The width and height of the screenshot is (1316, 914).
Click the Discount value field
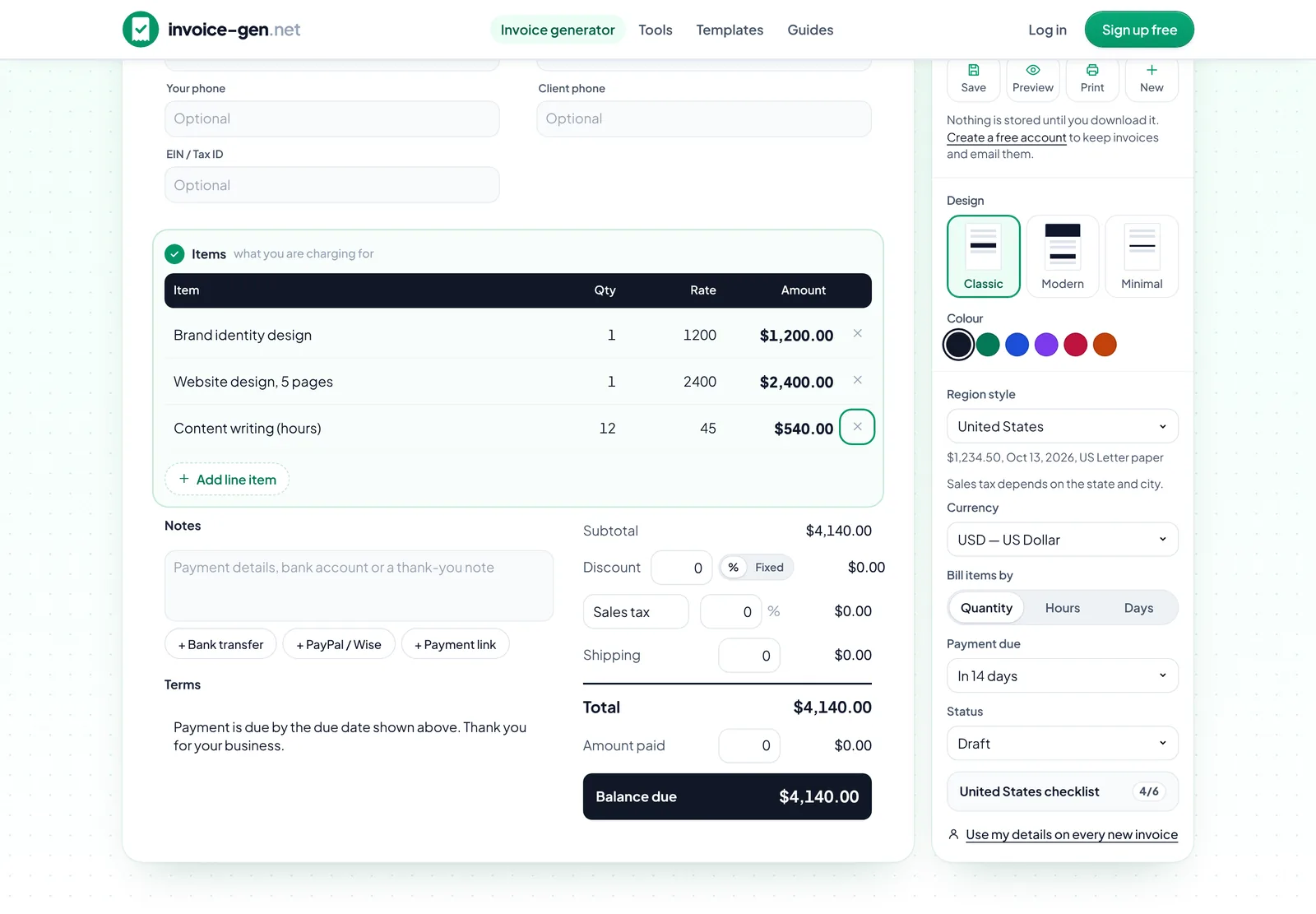coord(682,568)
